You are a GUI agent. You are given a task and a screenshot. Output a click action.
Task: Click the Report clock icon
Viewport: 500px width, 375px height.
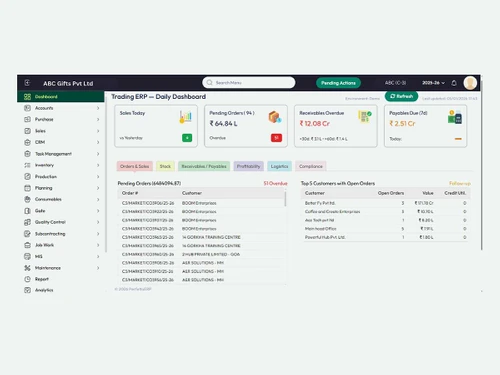pos(27,279)
